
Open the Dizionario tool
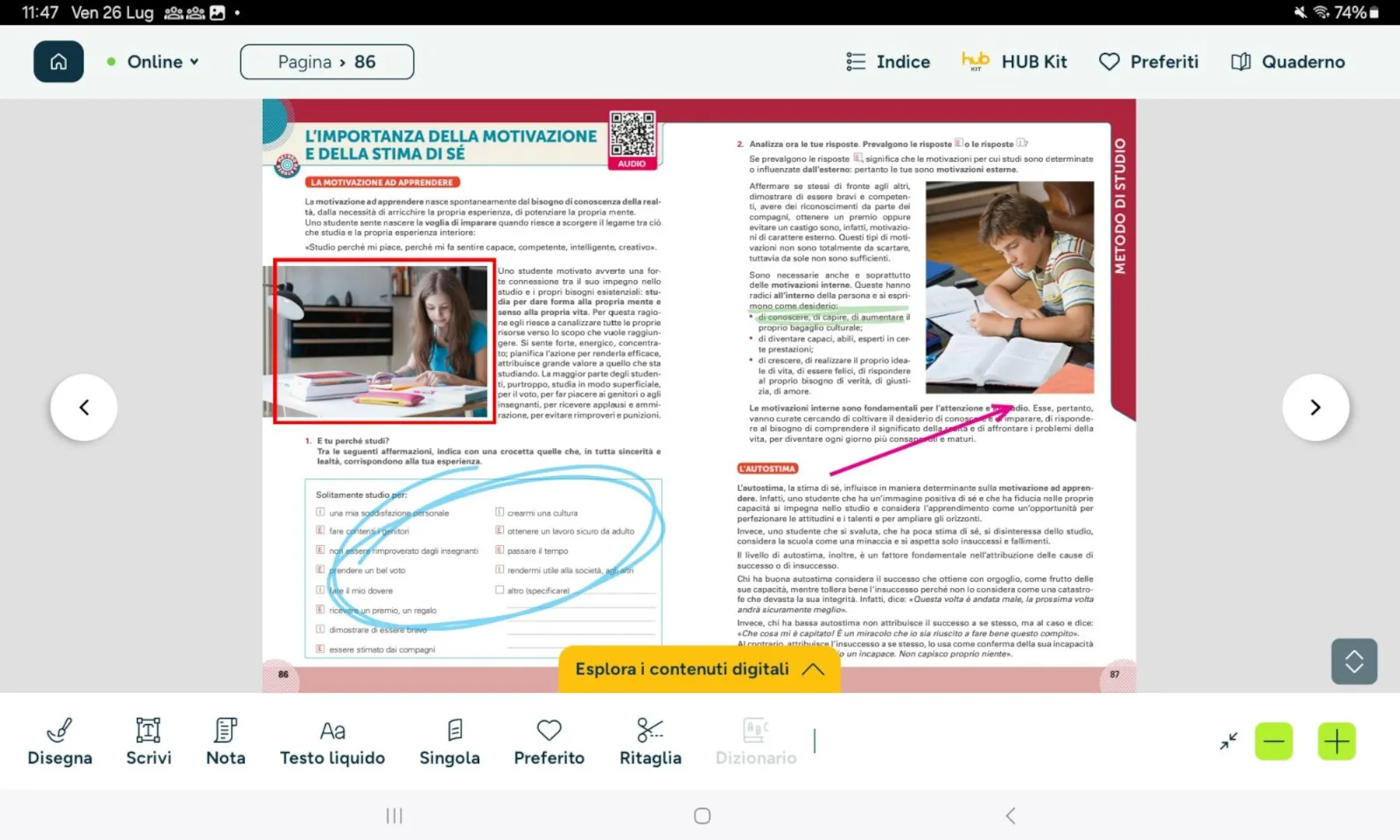pyautogui.click(x=756, y=742)
